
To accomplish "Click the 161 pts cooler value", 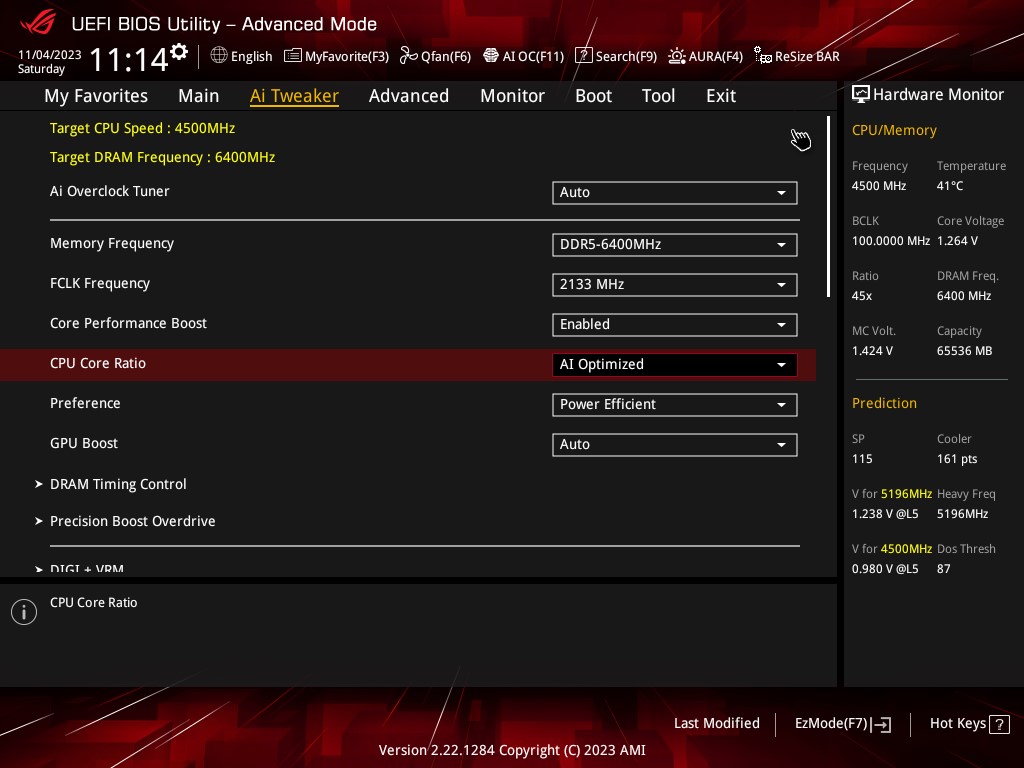I will pos(957,458).
